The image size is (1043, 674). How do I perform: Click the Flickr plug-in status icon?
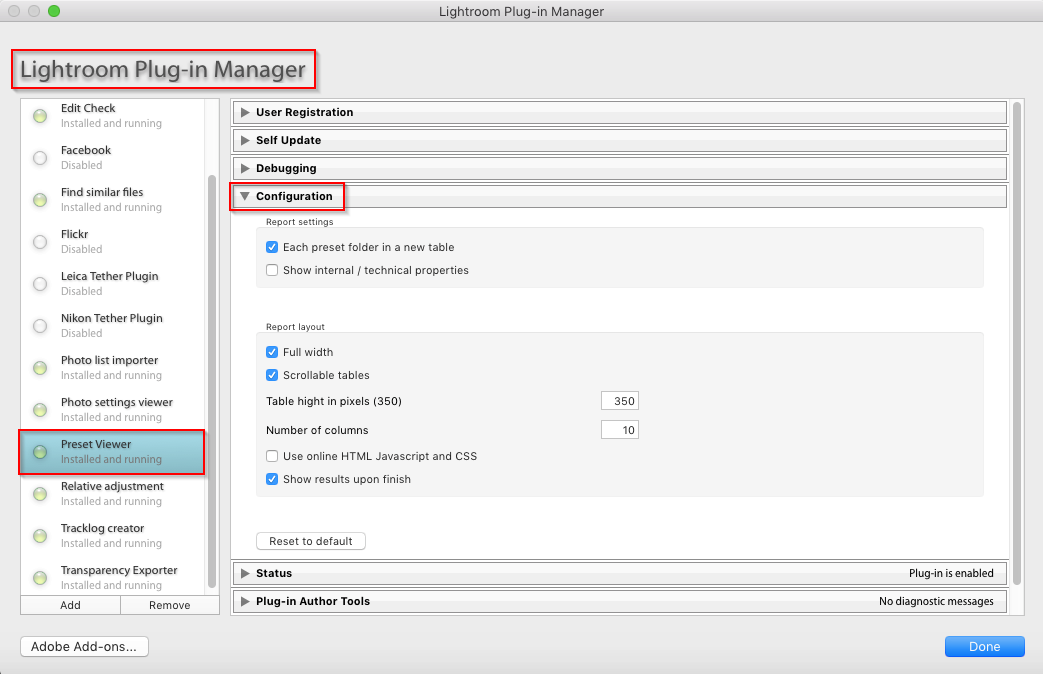[x=40, y=242]
